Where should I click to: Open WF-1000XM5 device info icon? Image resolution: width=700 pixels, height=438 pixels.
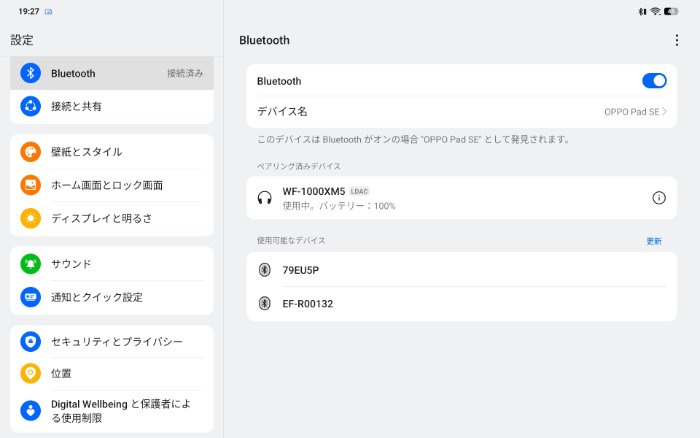pos(658,198)
